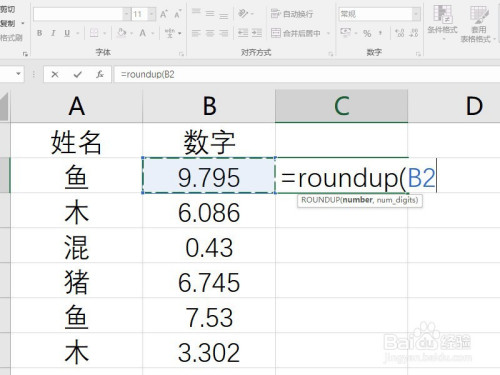The image size is (500, 375).
Task: Select column C header
Action: [x=342, y=106]
